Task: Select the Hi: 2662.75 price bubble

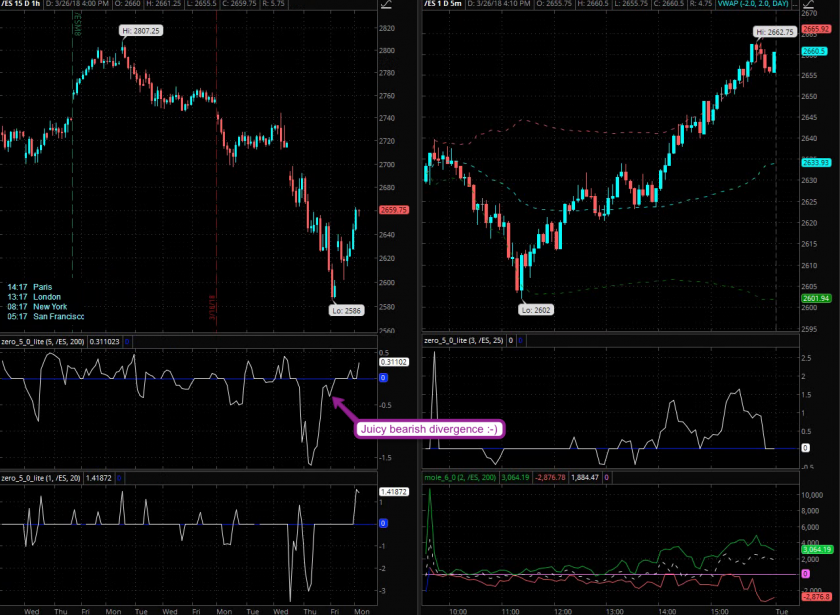Action: click(774, 32)
